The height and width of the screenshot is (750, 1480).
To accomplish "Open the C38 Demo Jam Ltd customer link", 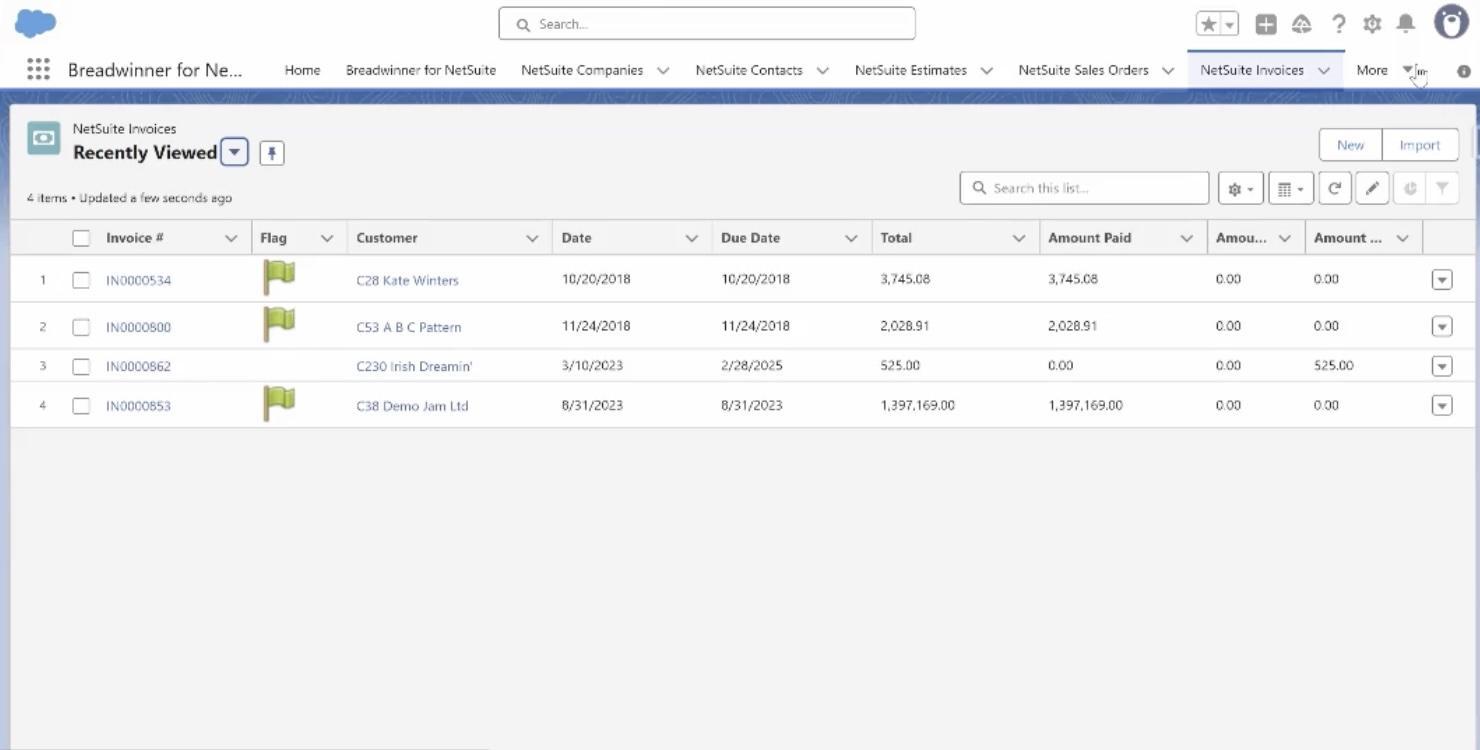I will [411, 405].
